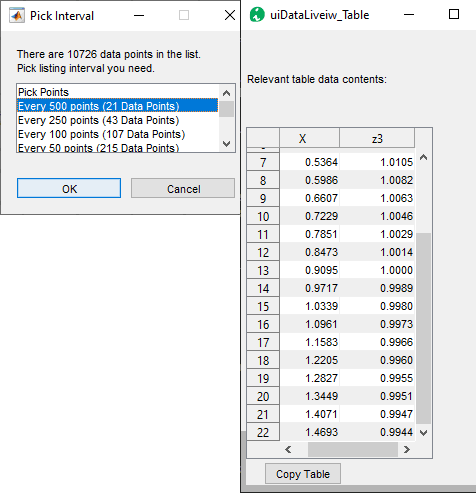Click the X column header
The image size is (476, 494).
(x=309, y=138)
